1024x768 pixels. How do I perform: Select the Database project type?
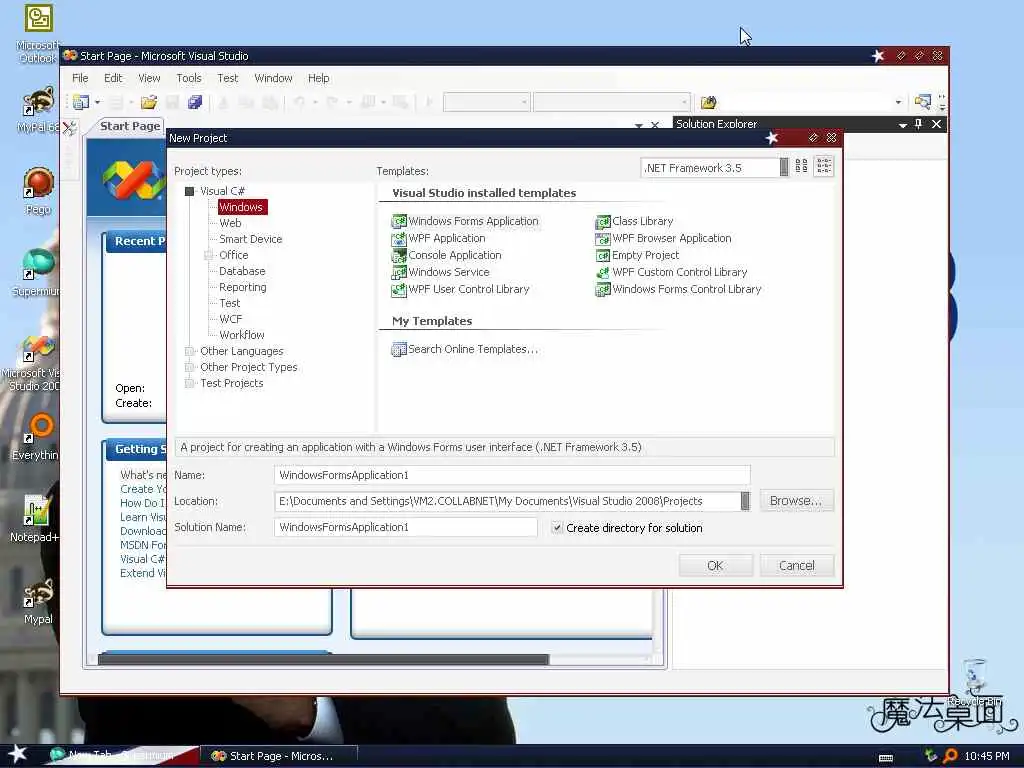point(242,271)
